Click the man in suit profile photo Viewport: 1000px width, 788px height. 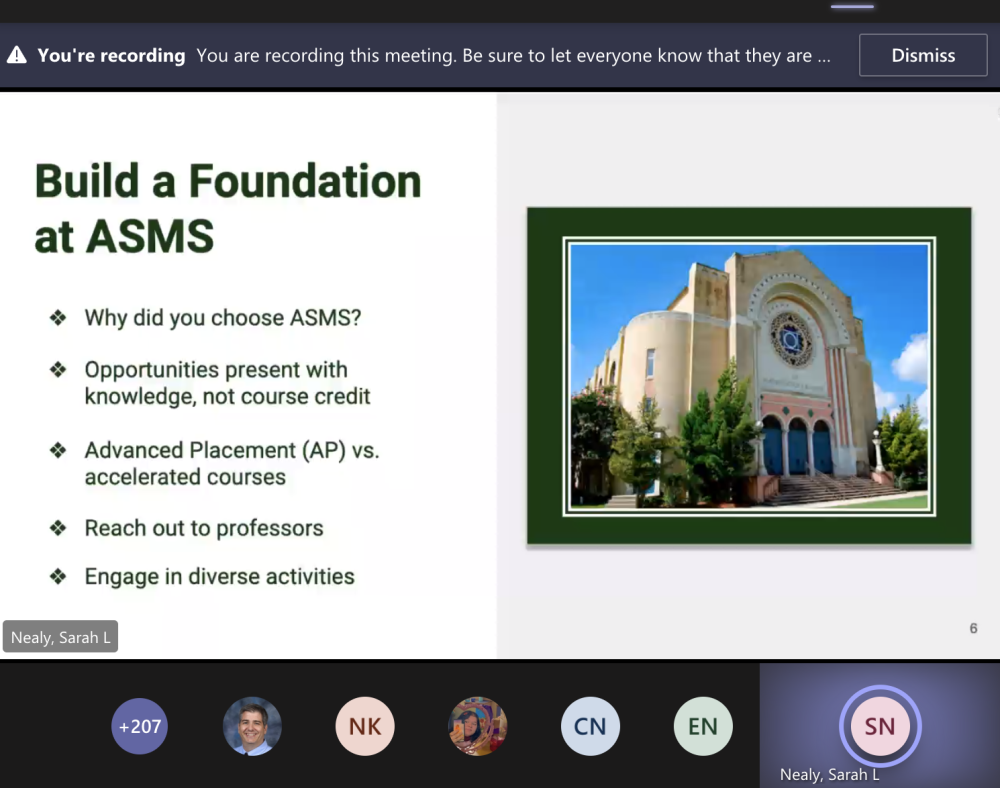(x=253, y=726)
